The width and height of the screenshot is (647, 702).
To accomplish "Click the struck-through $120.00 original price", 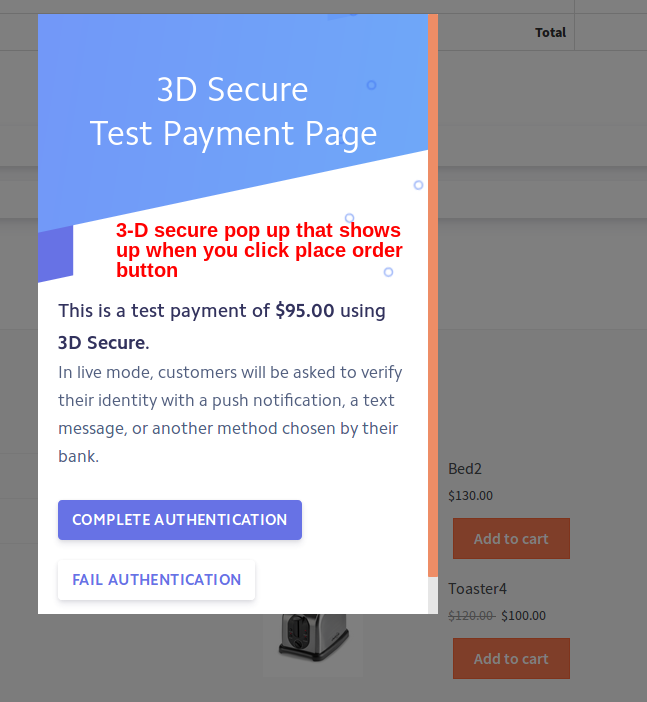I will click(470, 615).
